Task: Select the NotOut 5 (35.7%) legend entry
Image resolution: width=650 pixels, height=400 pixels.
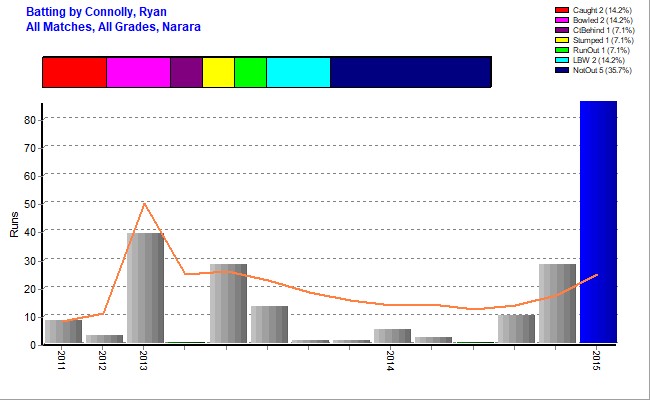Action: point(594,70)
